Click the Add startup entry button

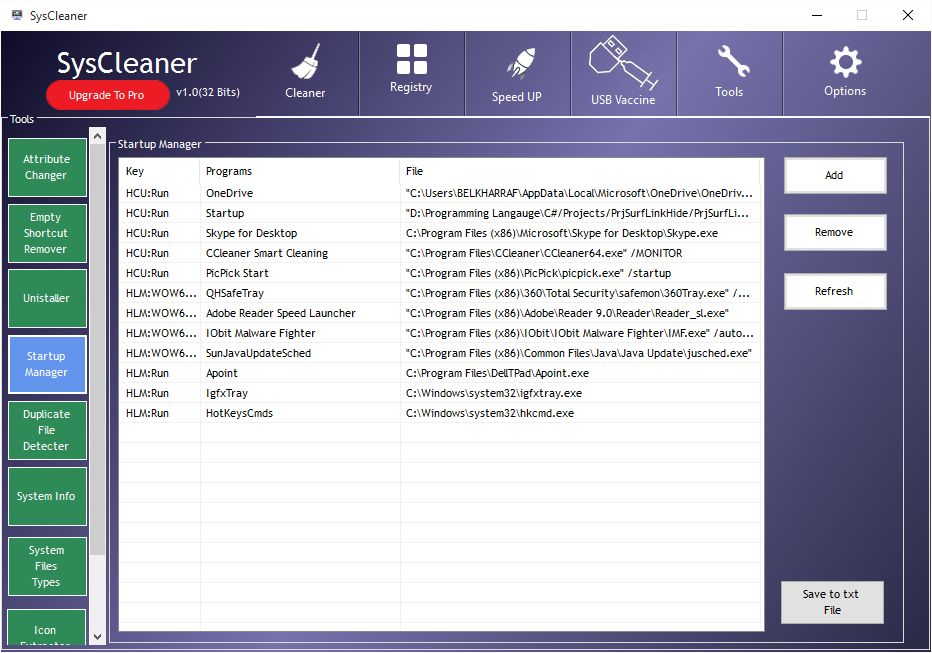tap(835, 175)
